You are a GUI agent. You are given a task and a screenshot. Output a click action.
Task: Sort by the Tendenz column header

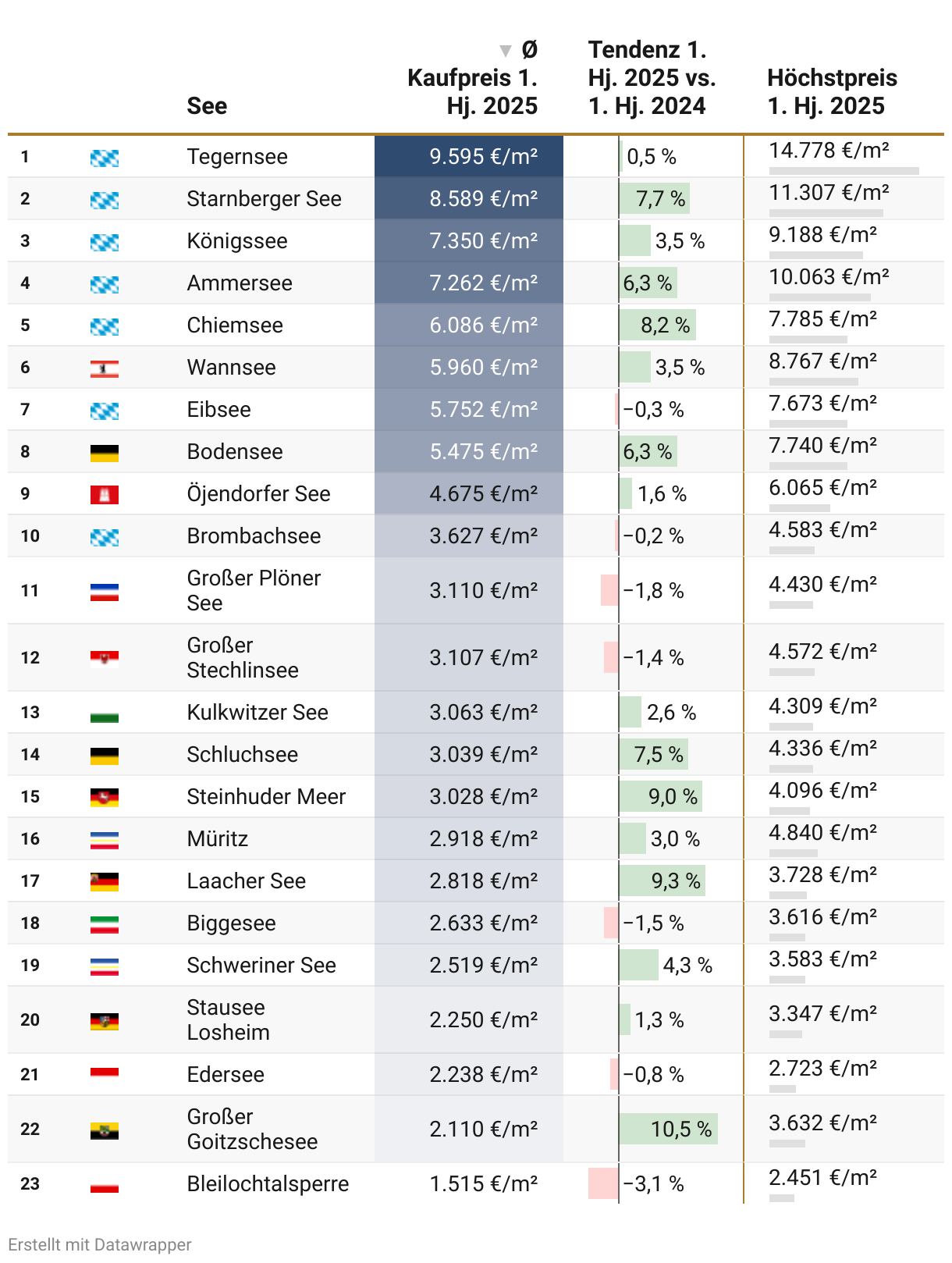pos(652,78)
